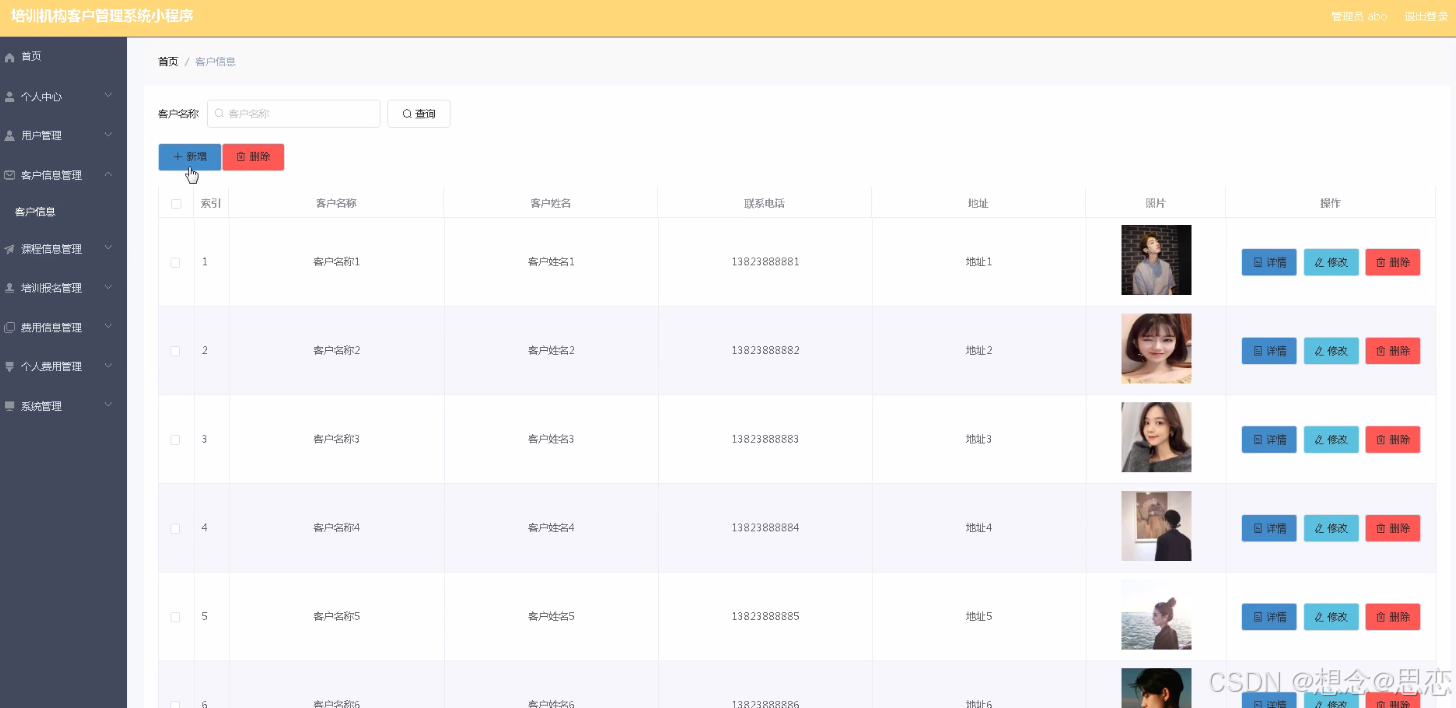Click the photo thumbnail in row 客户名称5
Screen dimensions: 1456x708
coord(1156,615)
